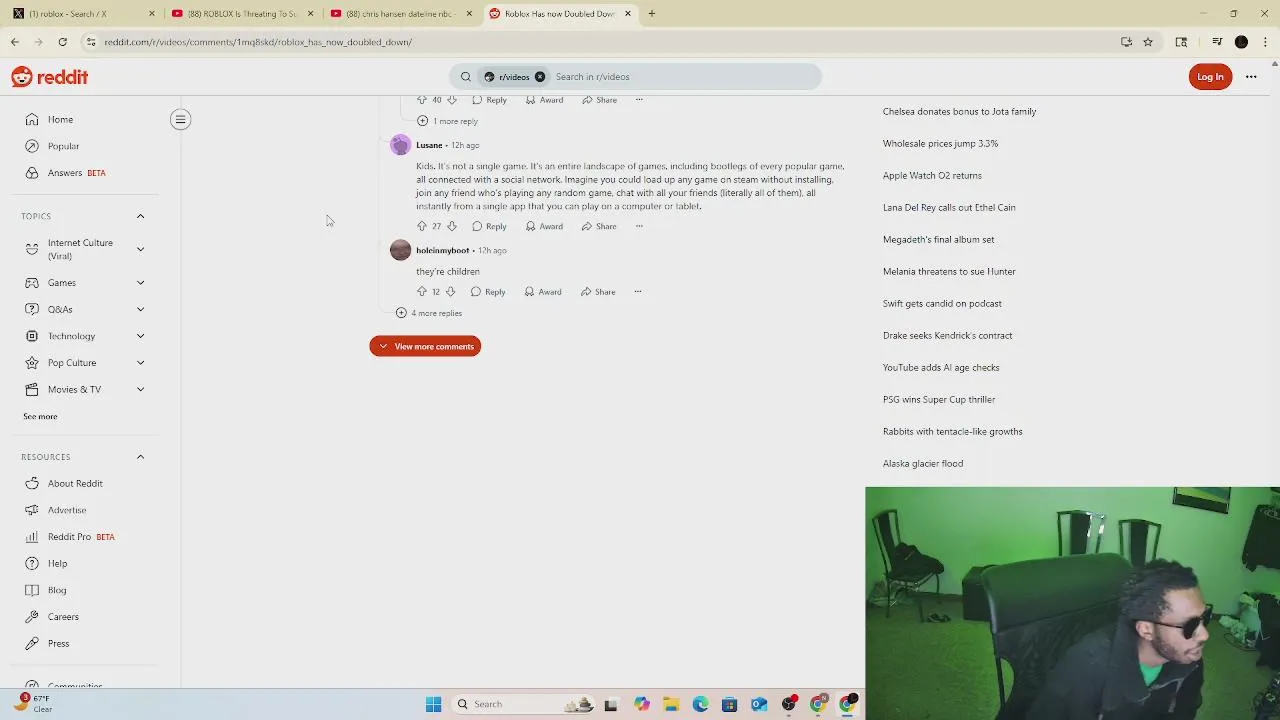
Task: Click View more comments button
Action: pyautogui.click(x=425, y=347)
